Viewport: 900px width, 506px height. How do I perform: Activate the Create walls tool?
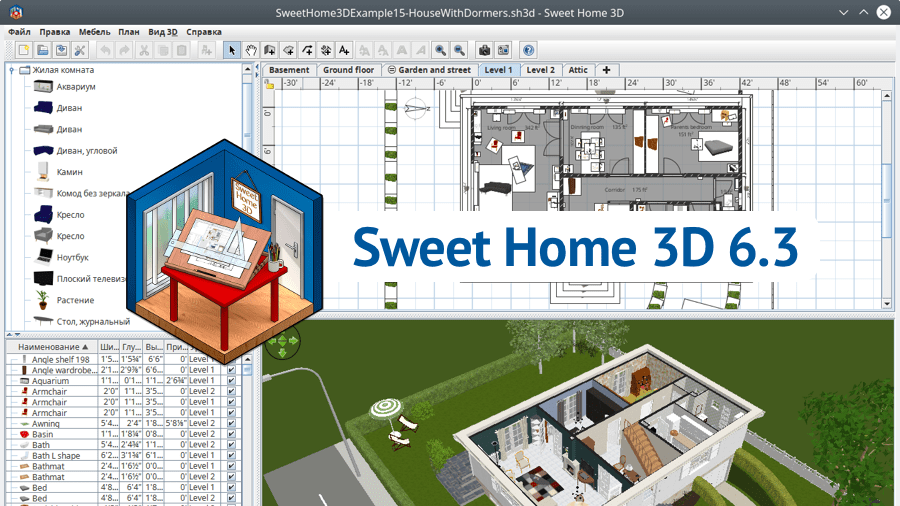pyautogui.click(x=270, y=50)
